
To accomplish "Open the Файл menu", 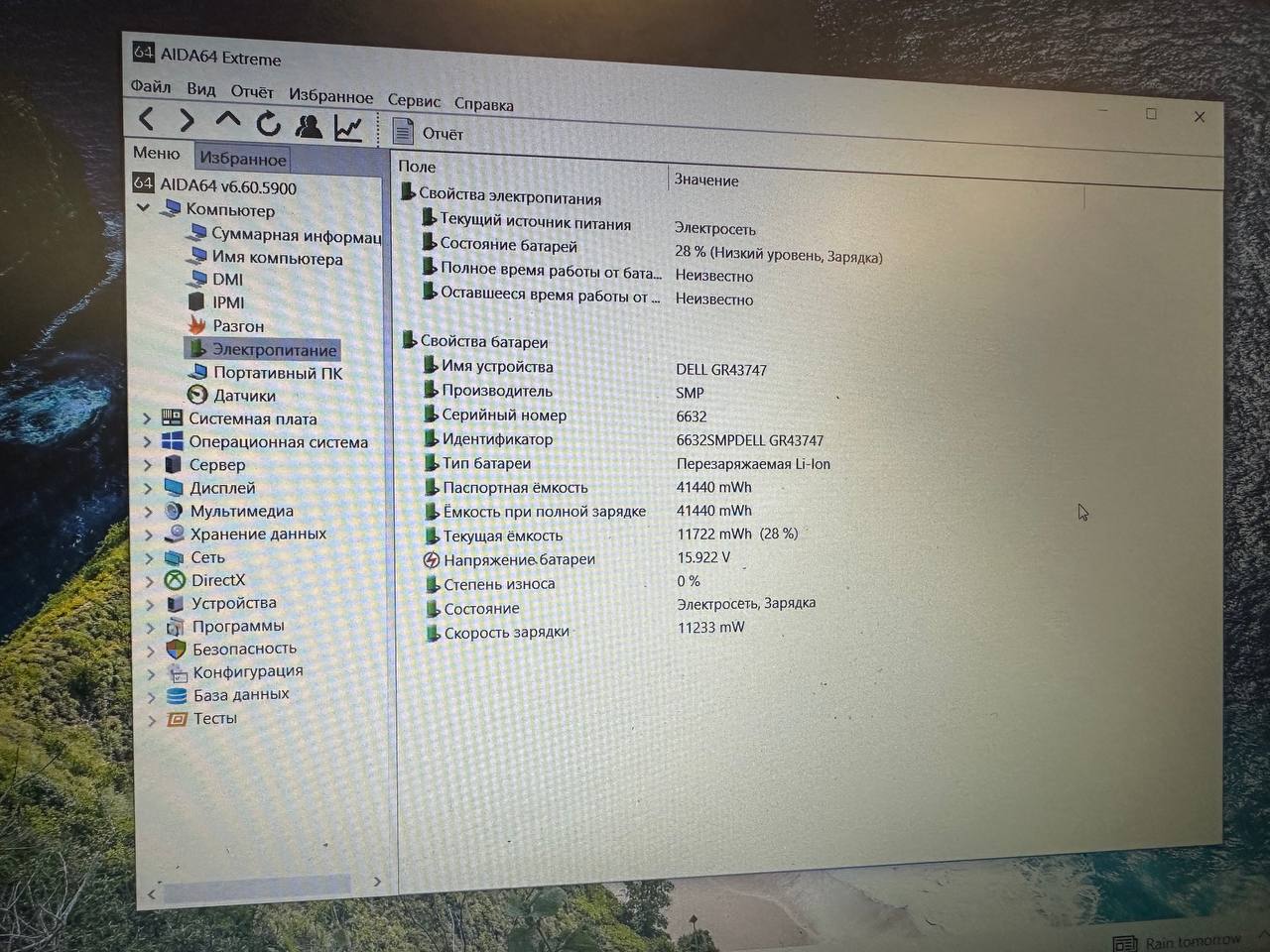I will (151, 86).
